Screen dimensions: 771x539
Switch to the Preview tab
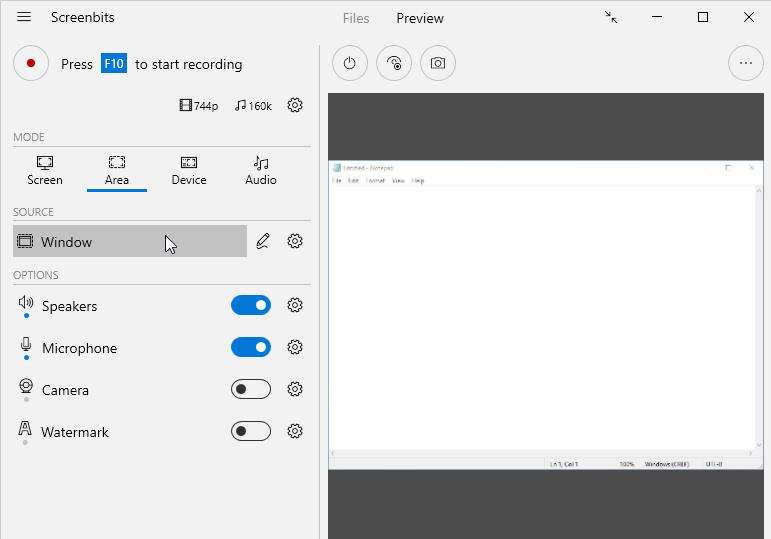[420, 18]
